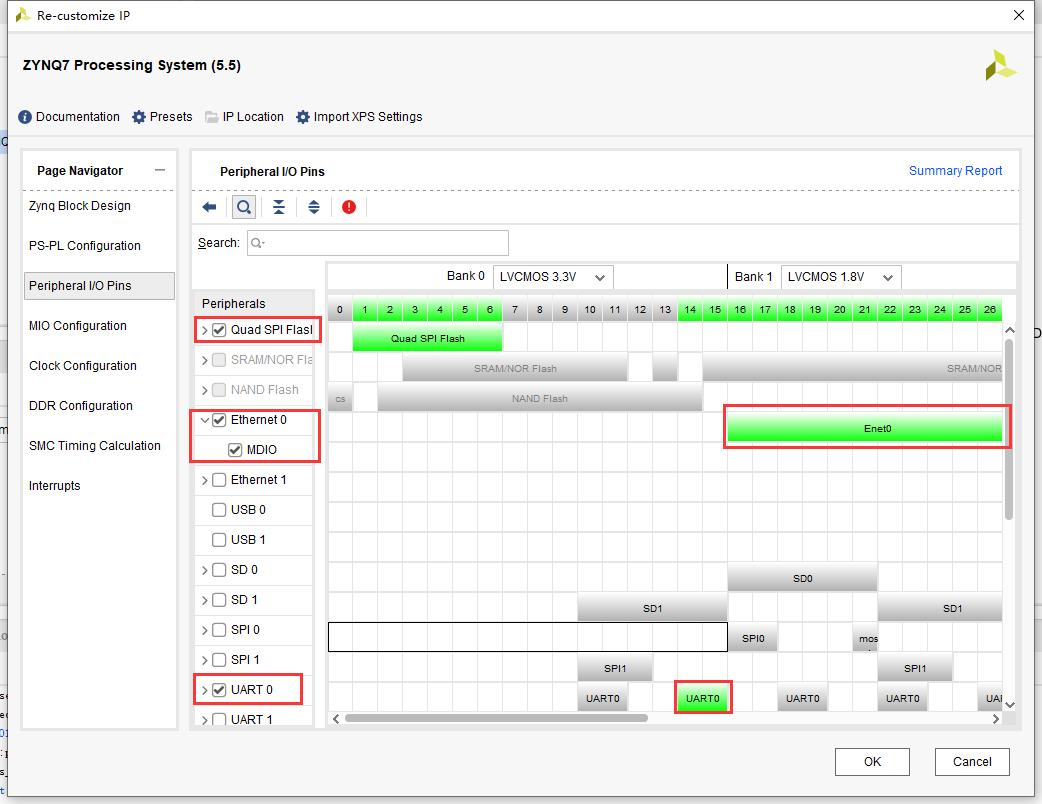Open Bank 0 LVCMOS 3.3V dropdown
This screenshot has width=1042, height=804.
(553, 277)
